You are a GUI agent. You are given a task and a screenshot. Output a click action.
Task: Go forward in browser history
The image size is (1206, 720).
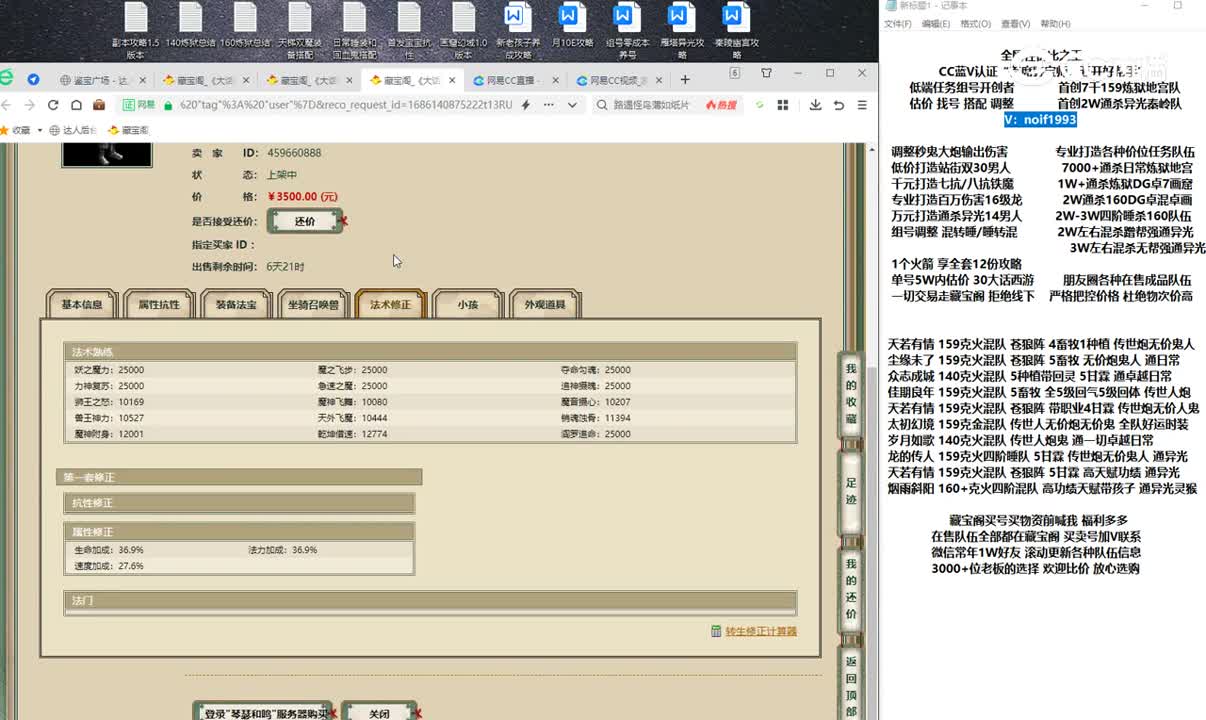tap(30, 105)
